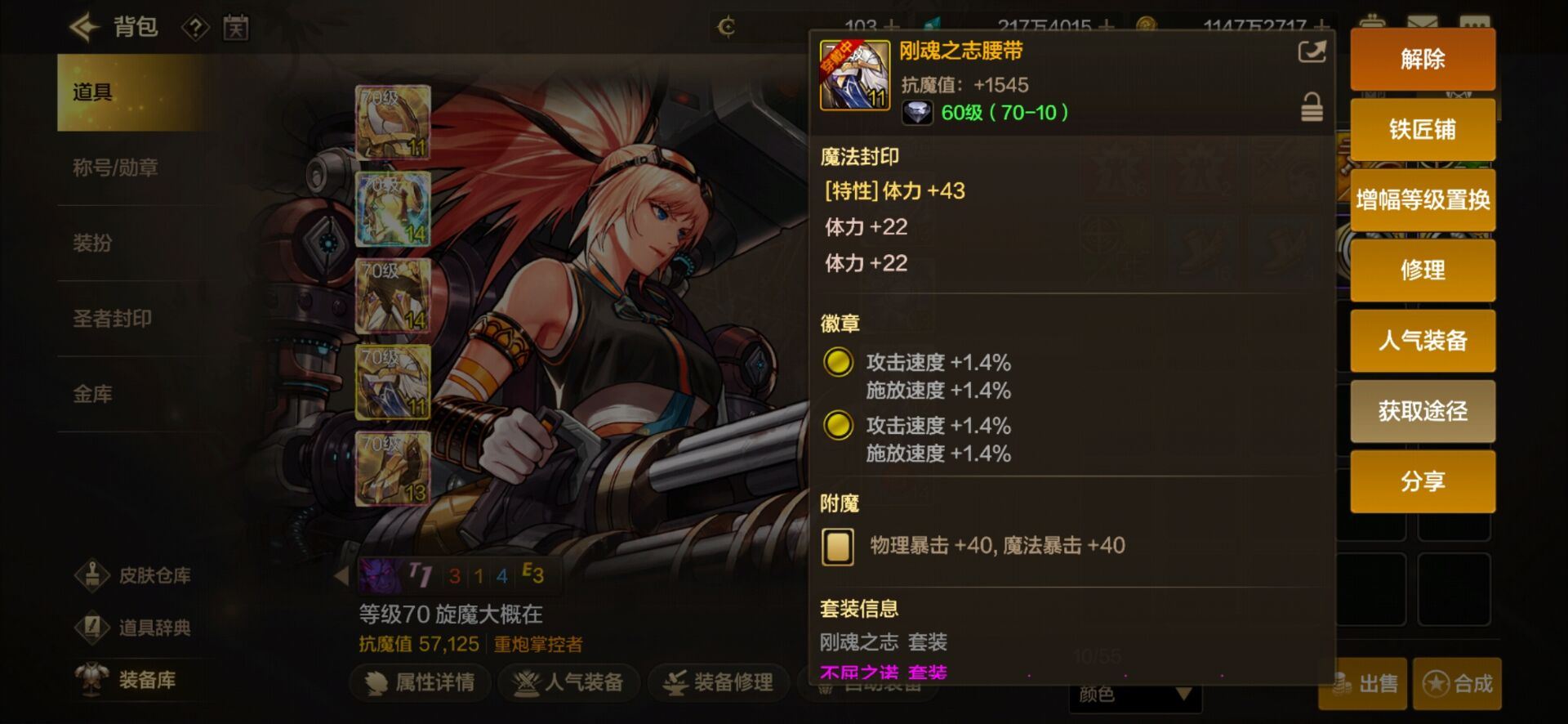The width and height of the screenshot is (1568, 724).
Task: Select the equipped +13 item thumbnail
Action: (x=393, y=467)
